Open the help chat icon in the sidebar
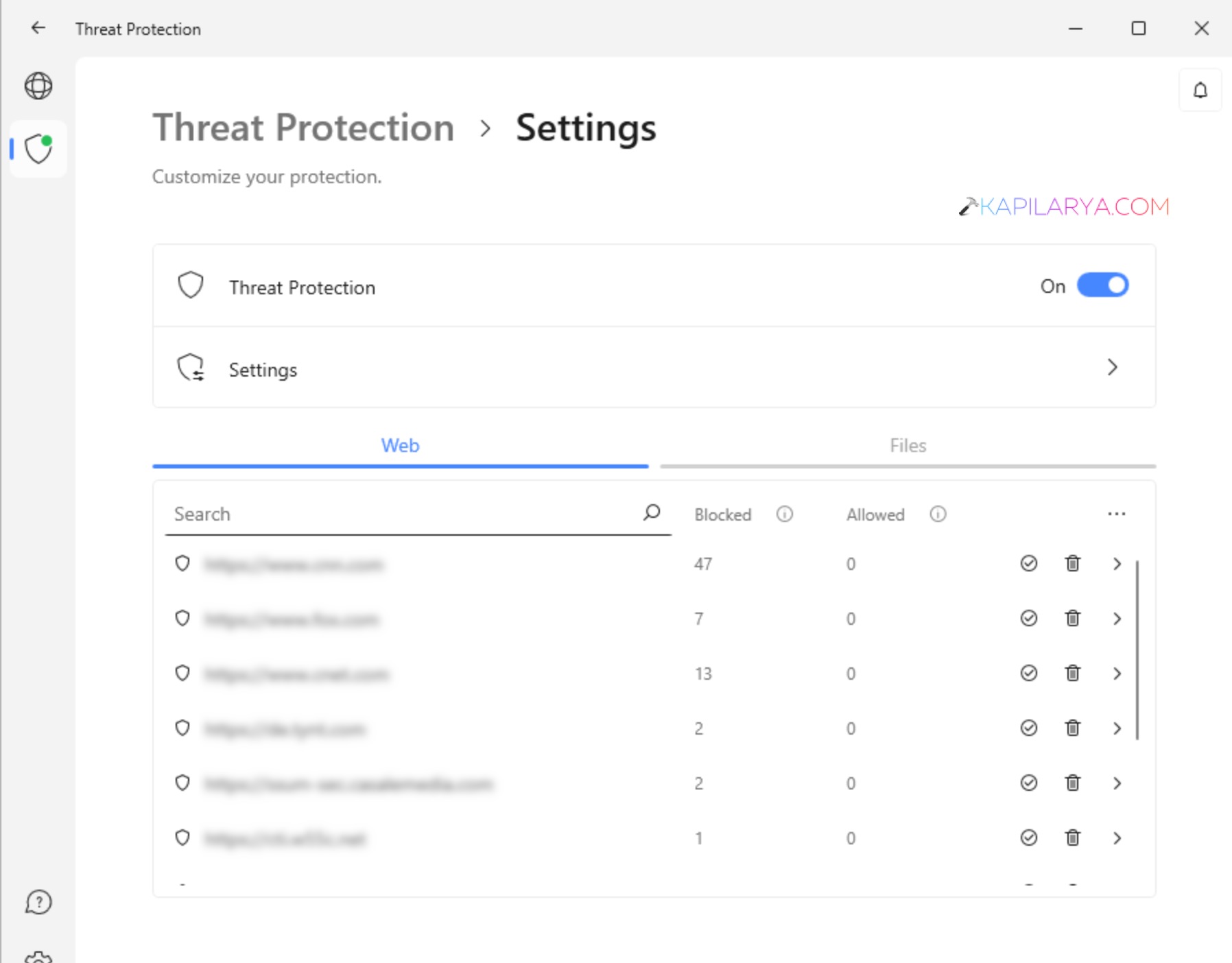Viewport: 1232px width, 963px height. pyautogui.click(x=38, y=902)
